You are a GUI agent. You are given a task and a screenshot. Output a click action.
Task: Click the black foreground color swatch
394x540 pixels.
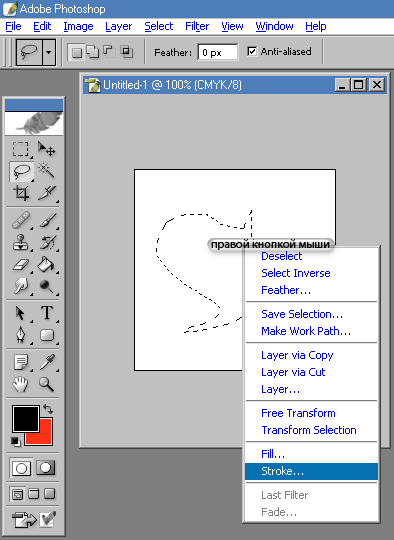(x=26, y=419)
